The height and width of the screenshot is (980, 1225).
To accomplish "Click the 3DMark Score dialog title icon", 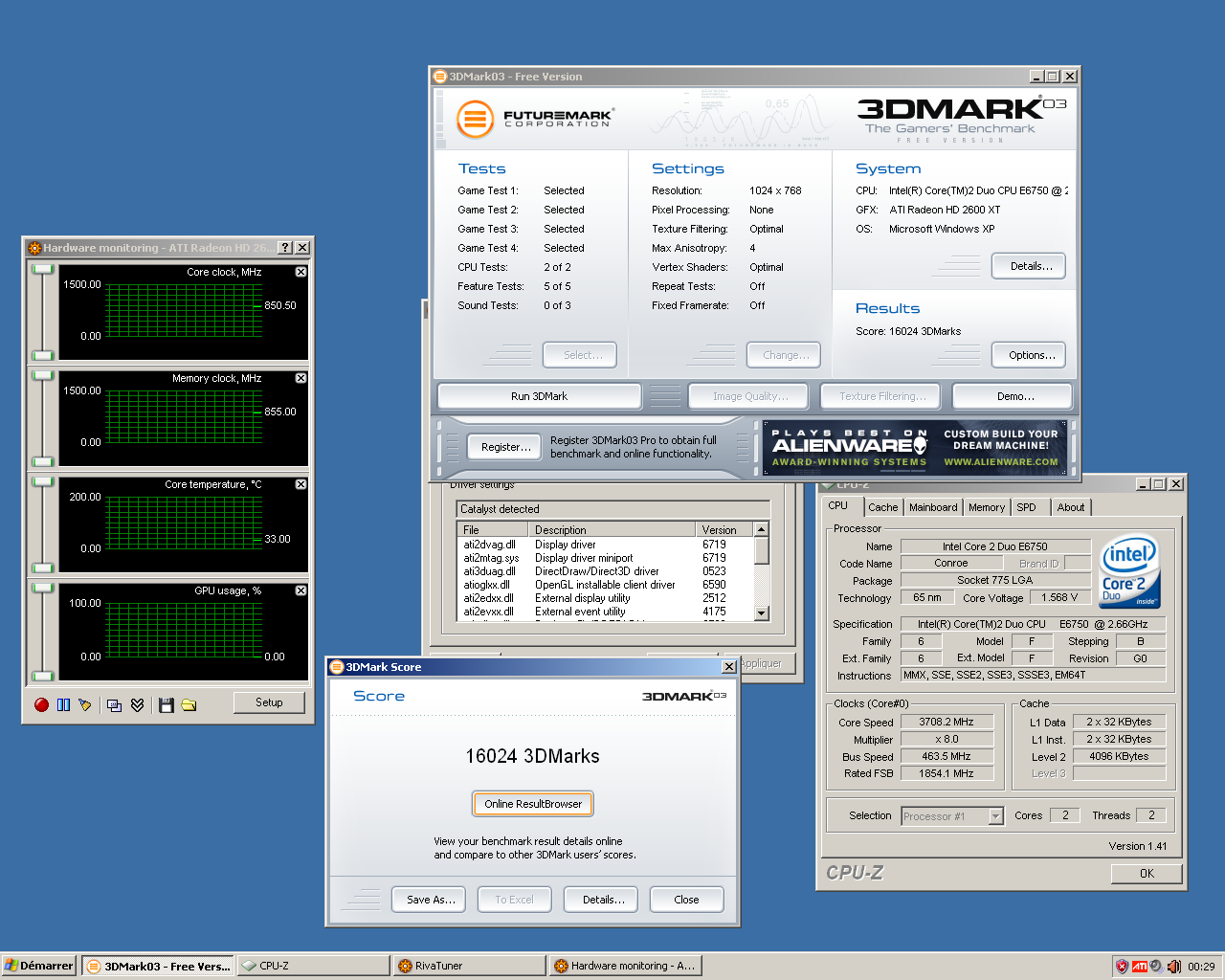I will [x=337, y=667].
